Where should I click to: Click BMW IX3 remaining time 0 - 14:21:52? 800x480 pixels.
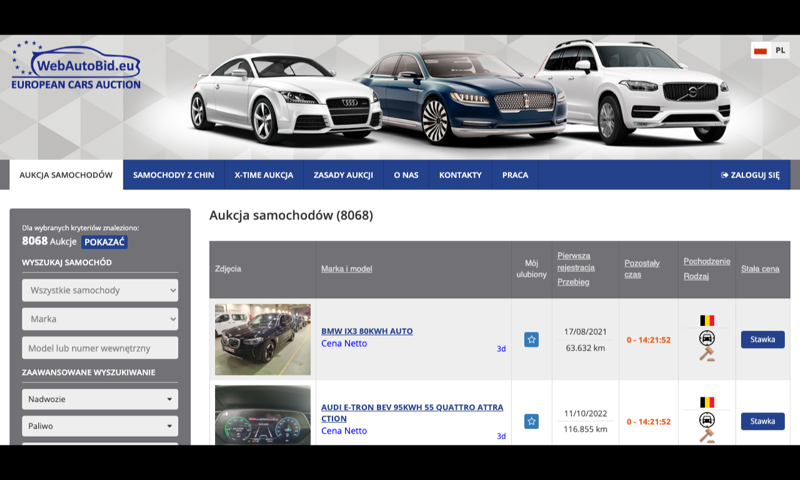648,340
